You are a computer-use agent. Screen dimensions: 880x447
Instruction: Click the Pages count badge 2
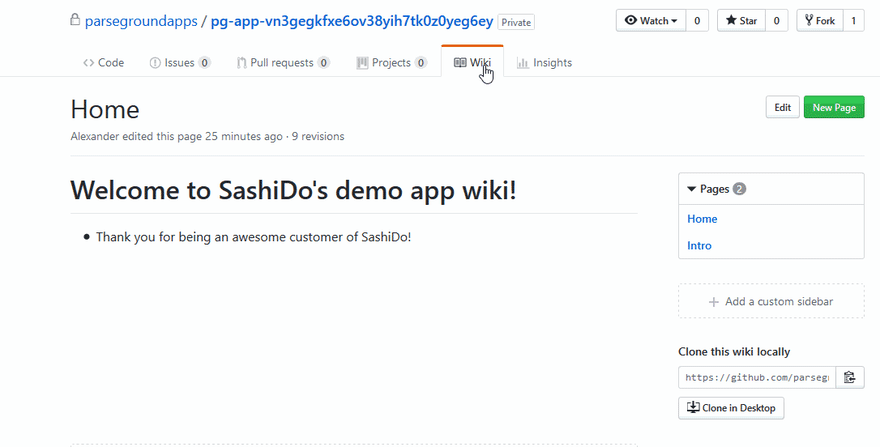click(x=739, y=189)
